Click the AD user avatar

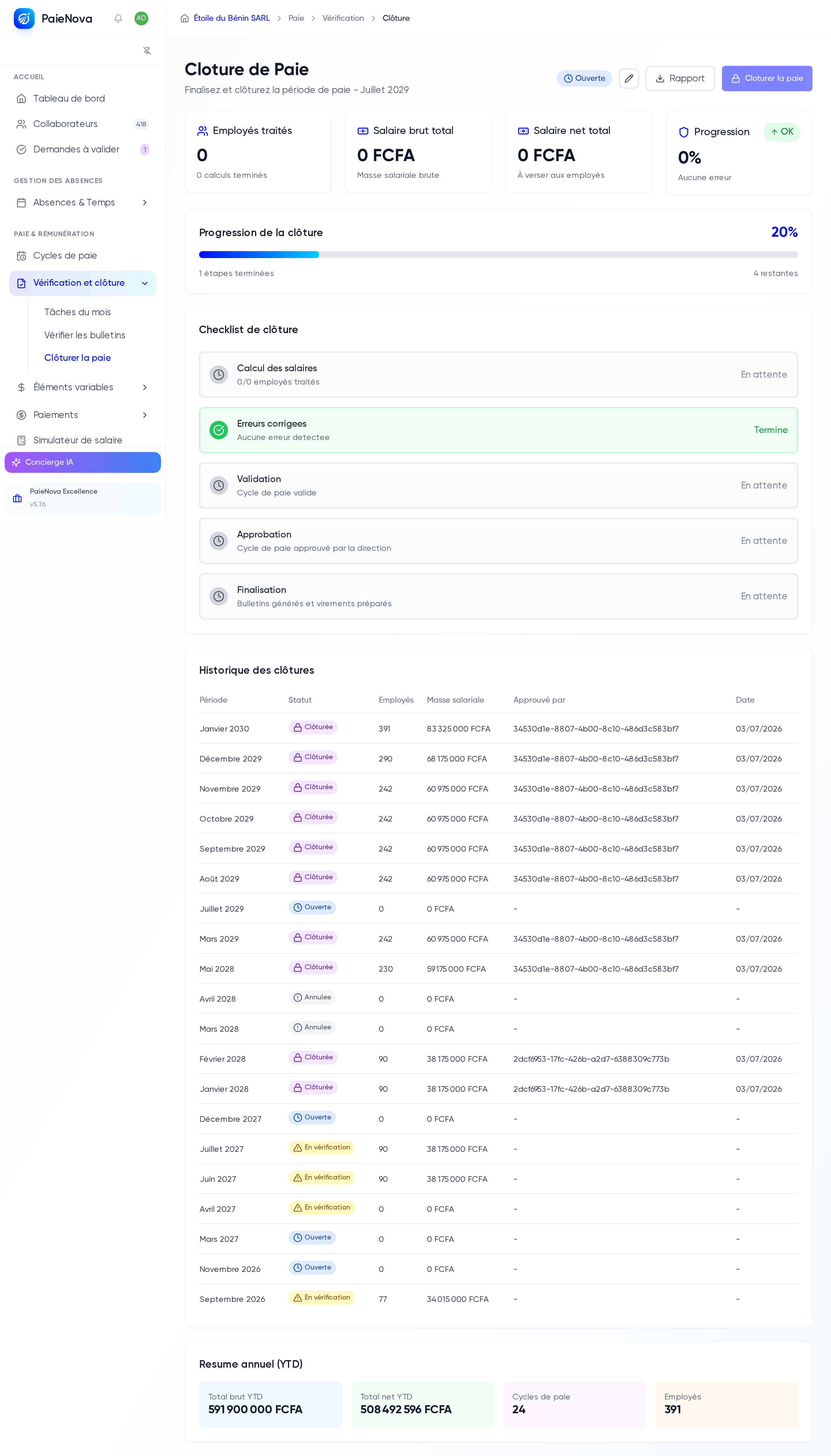point(142,18)
